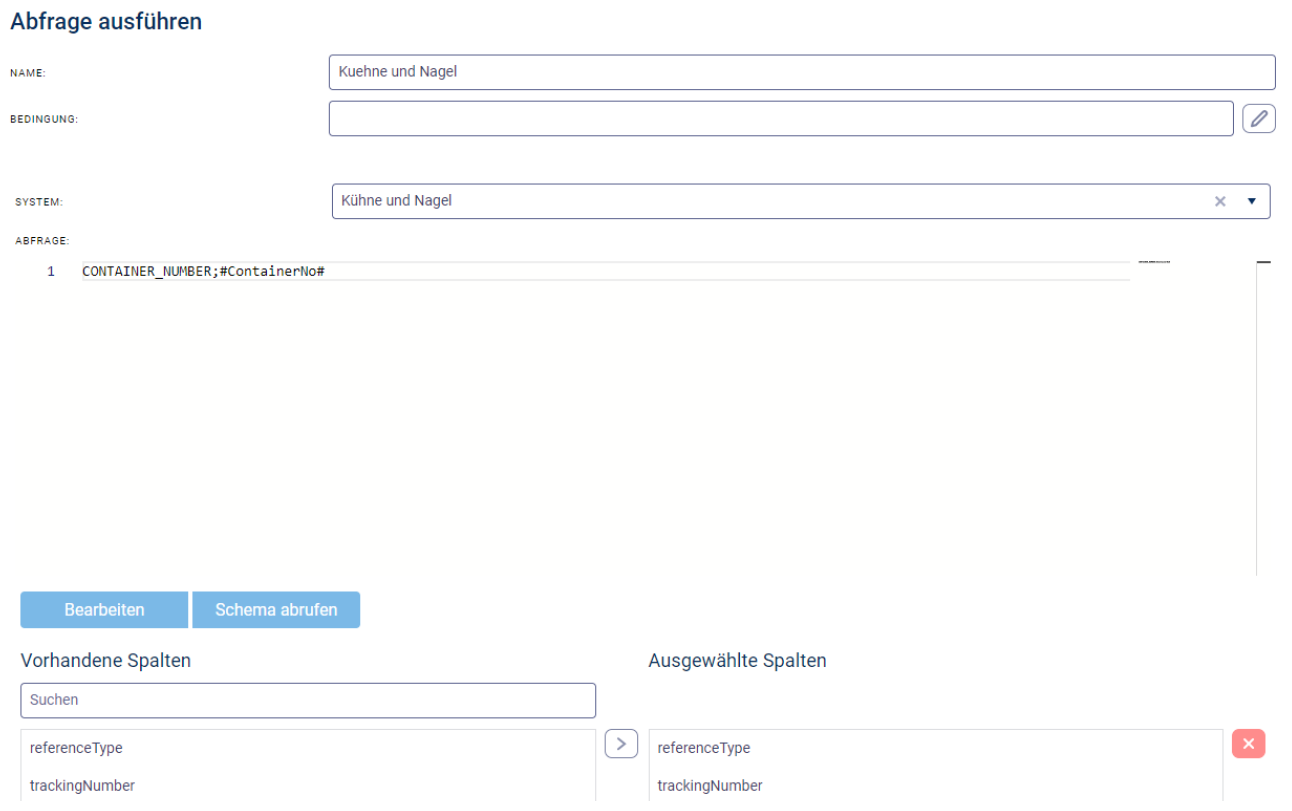Select trackingNumber in the Vorhandene Spalten list

[x=82, y=786]
